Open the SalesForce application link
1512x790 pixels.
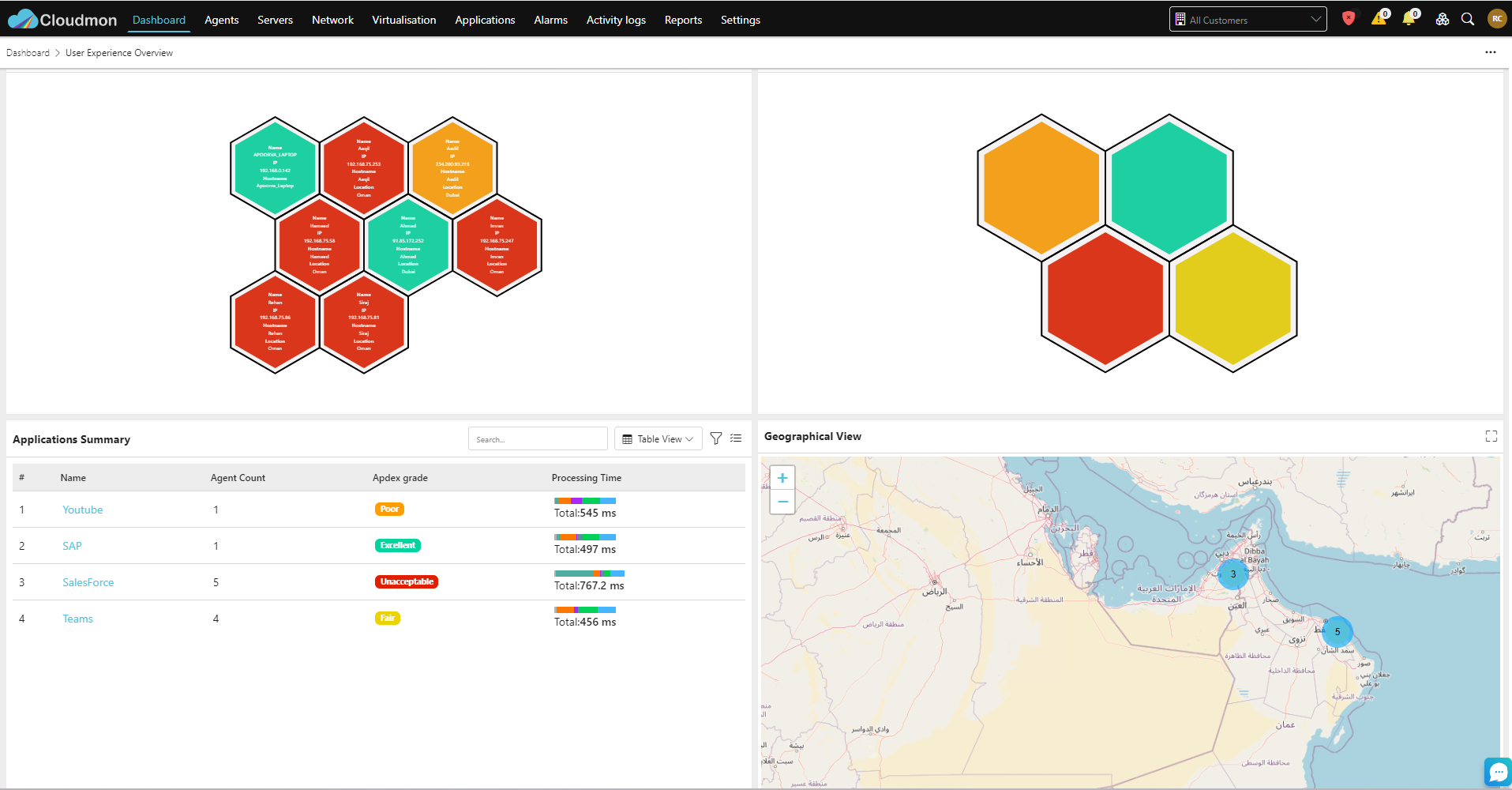pos(88,582)
